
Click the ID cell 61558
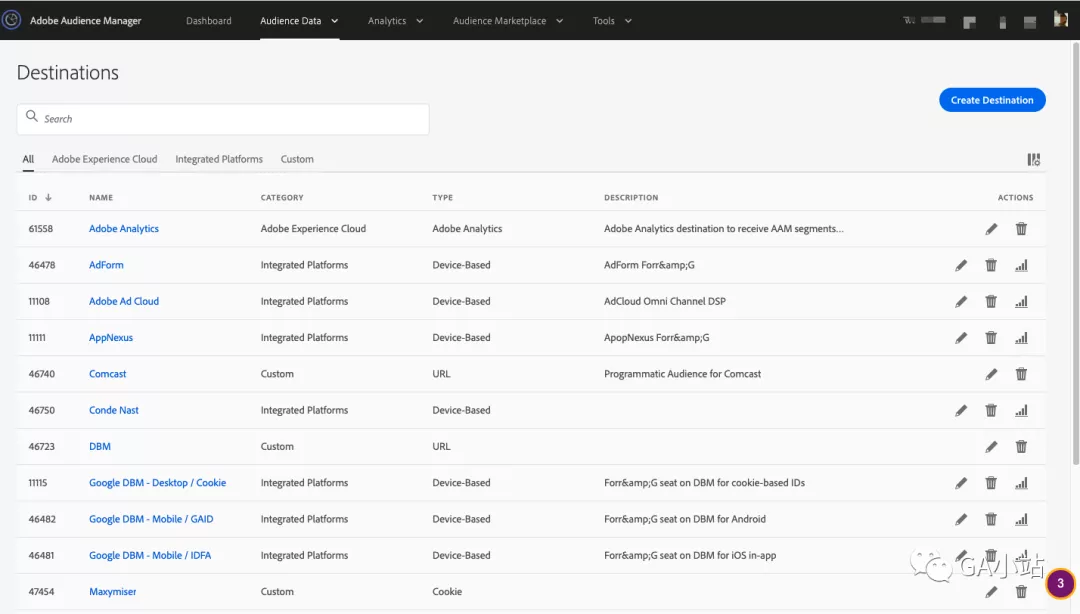pyautogui.click(x=41, y=229)
